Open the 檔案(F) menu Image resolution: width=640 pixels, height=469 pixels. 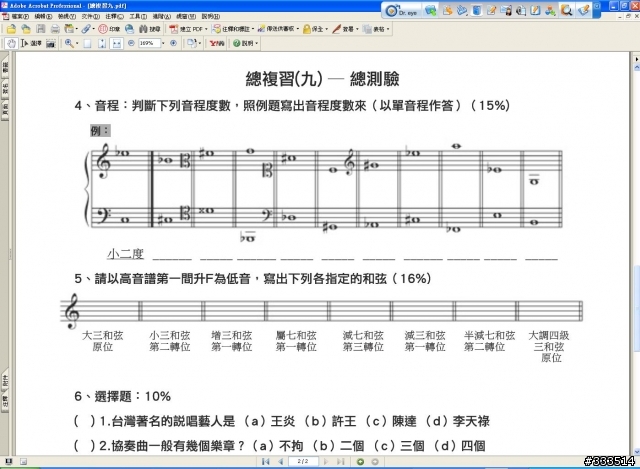tap(19, 17)
